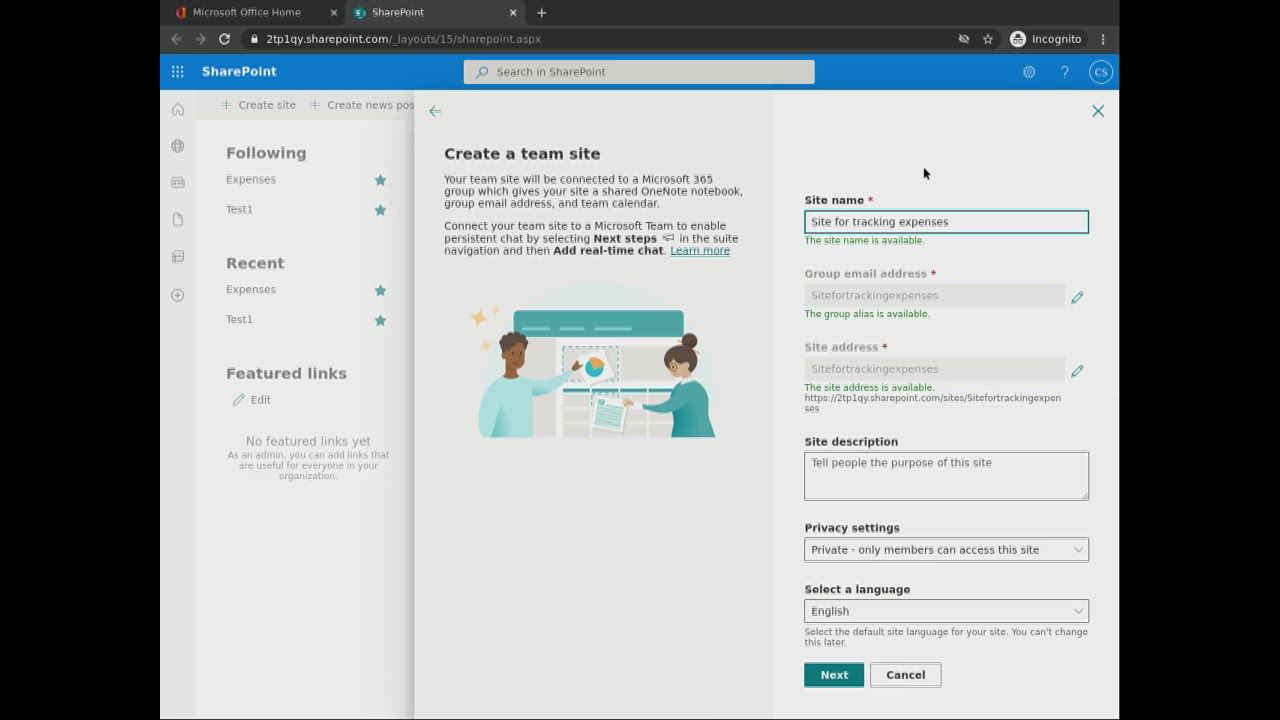Screen dimensions: 1280x720
Task: Click the Site address field
Action: click(x=934, y=369)
